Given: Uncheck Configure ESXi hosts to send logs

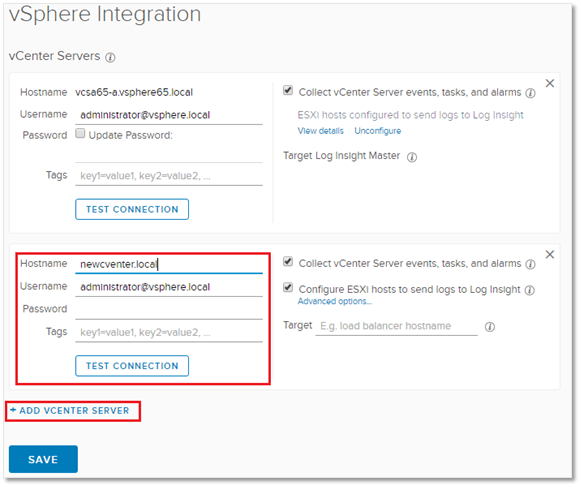Looking at the screenshot, I should point(288,288).
